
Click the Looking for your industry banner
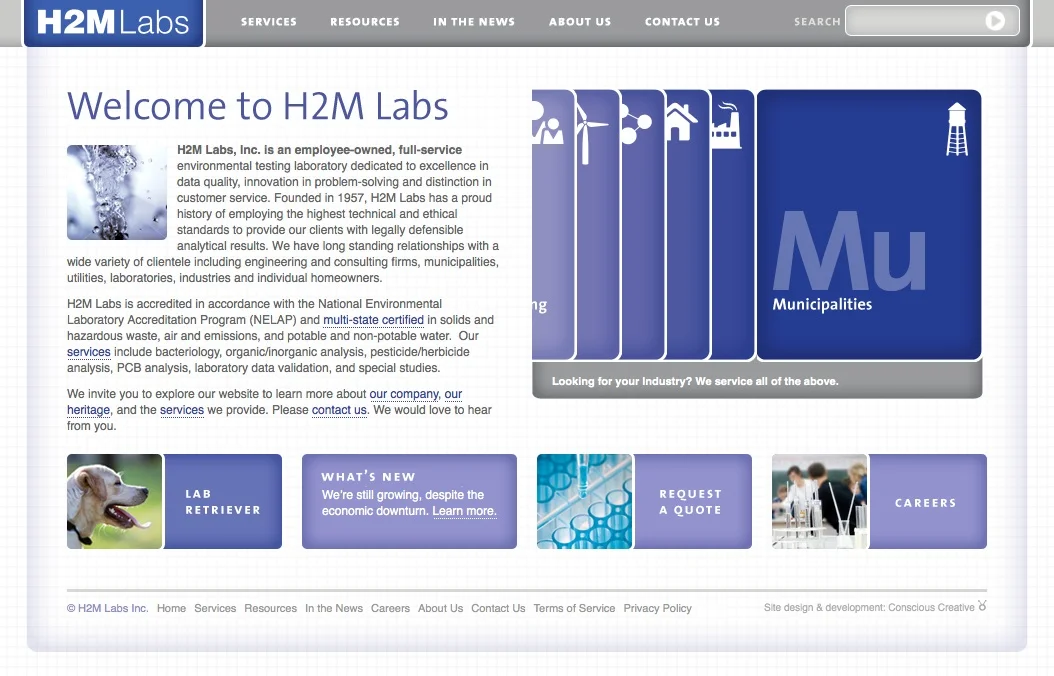[757, 381]
